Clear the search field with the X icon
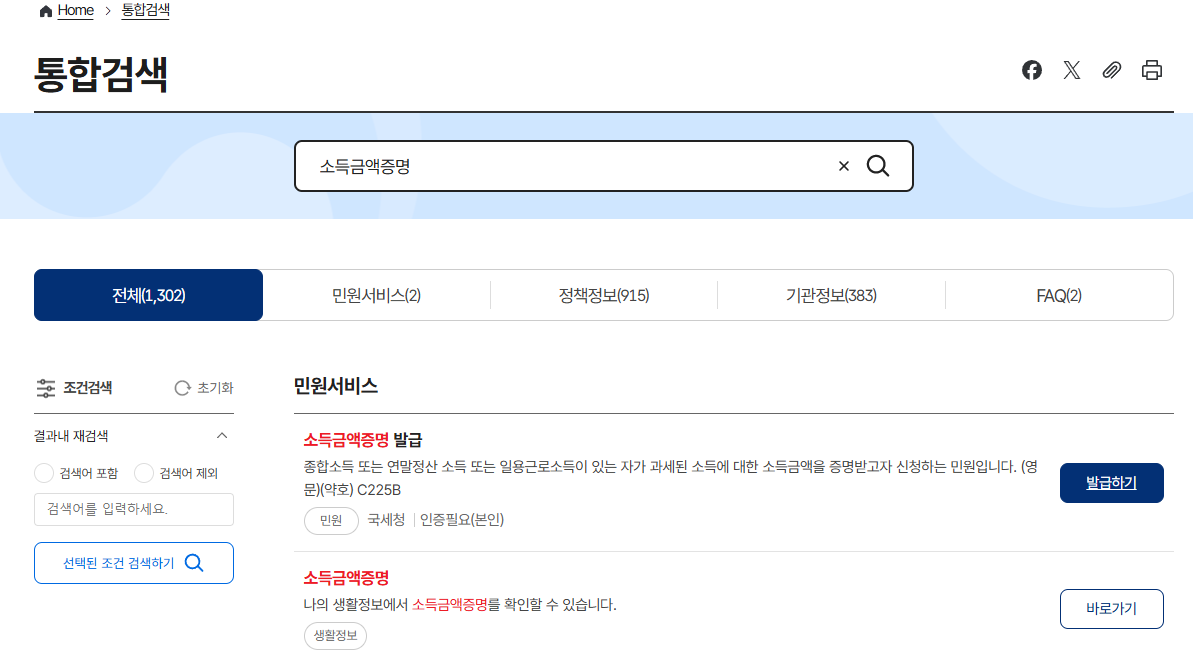1193x657 pixels. click(843, 166)
